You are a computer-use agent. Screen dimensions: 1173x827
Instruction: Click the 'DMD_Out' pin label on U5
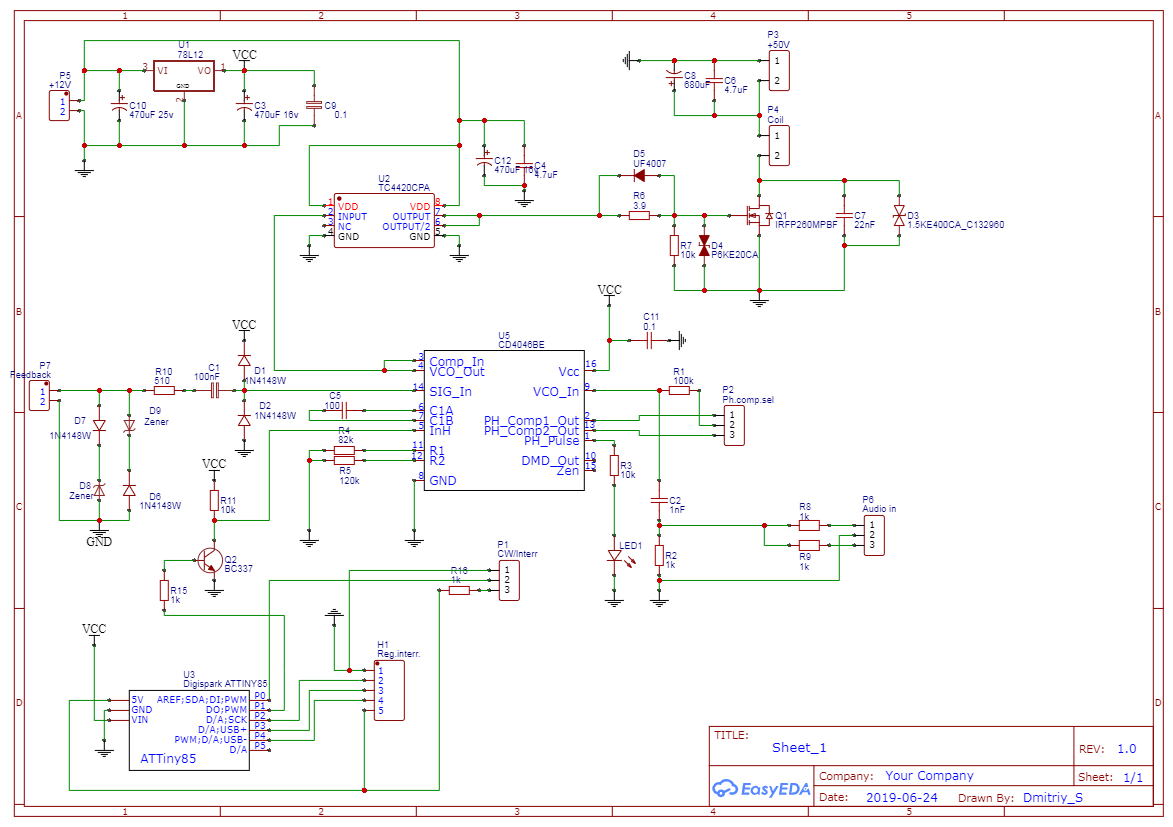550,460
